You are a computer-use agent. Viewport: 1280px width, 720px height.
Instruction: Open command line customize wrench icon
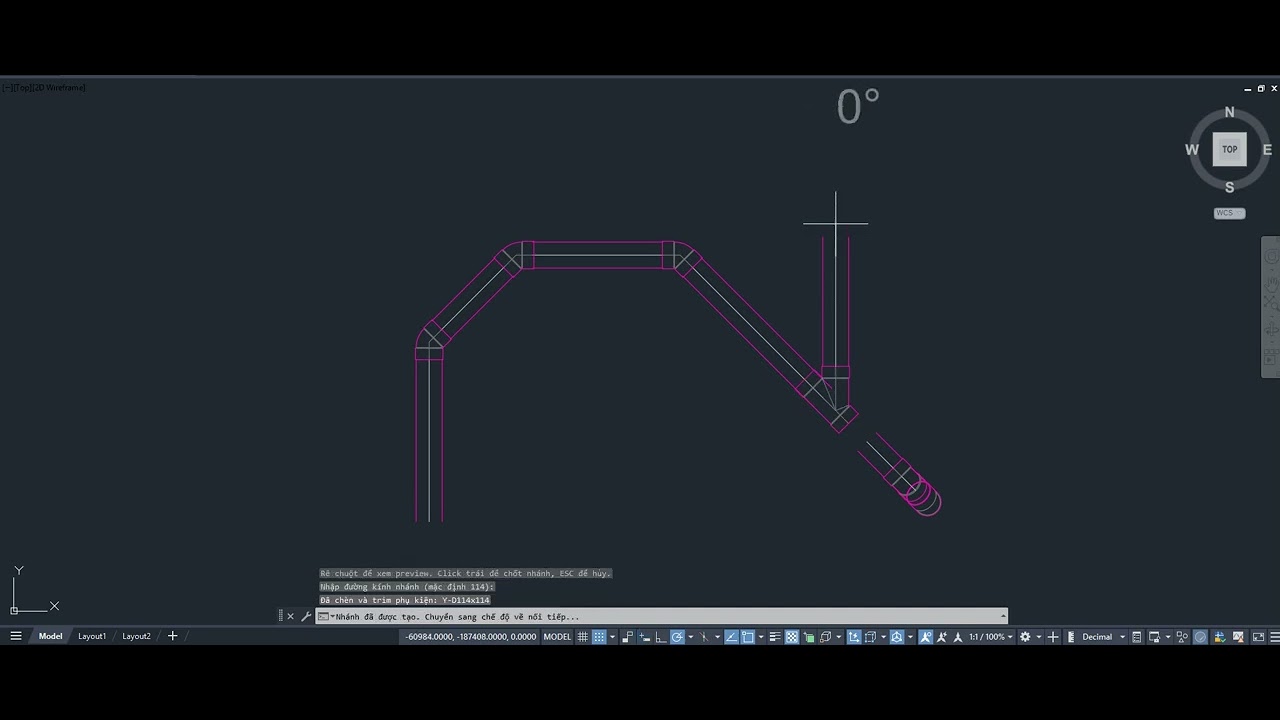click(306, 616)
